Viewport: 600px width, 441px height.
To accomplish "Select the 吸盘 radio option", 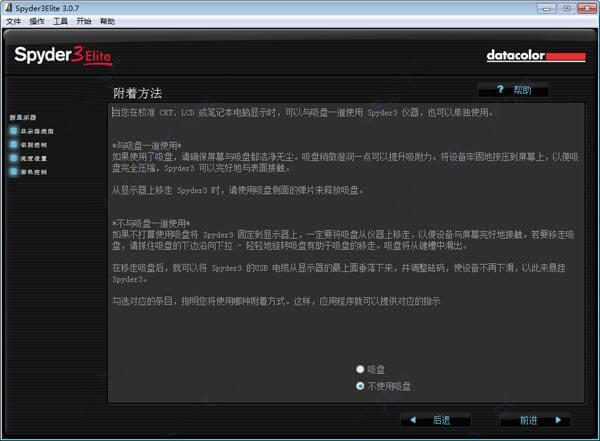I will tap(370, 369).
